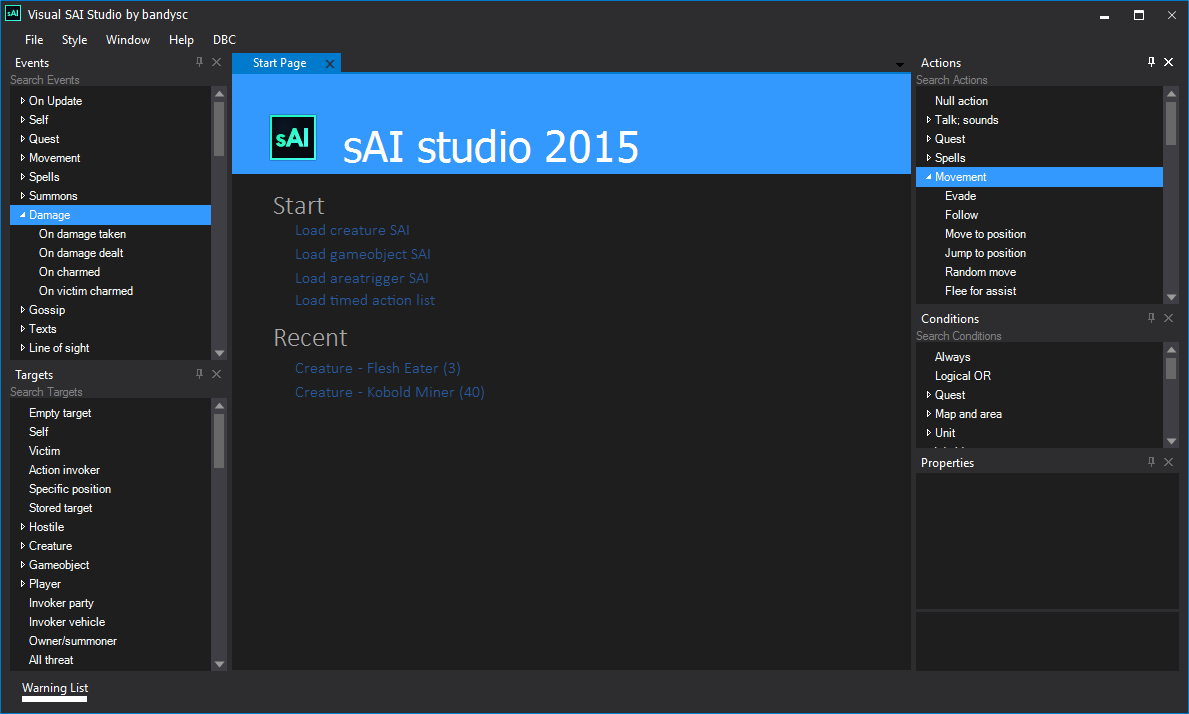This screenshot has width=1189, height=714.
Task: Select On damage dealt event
Action: [81, 252]
